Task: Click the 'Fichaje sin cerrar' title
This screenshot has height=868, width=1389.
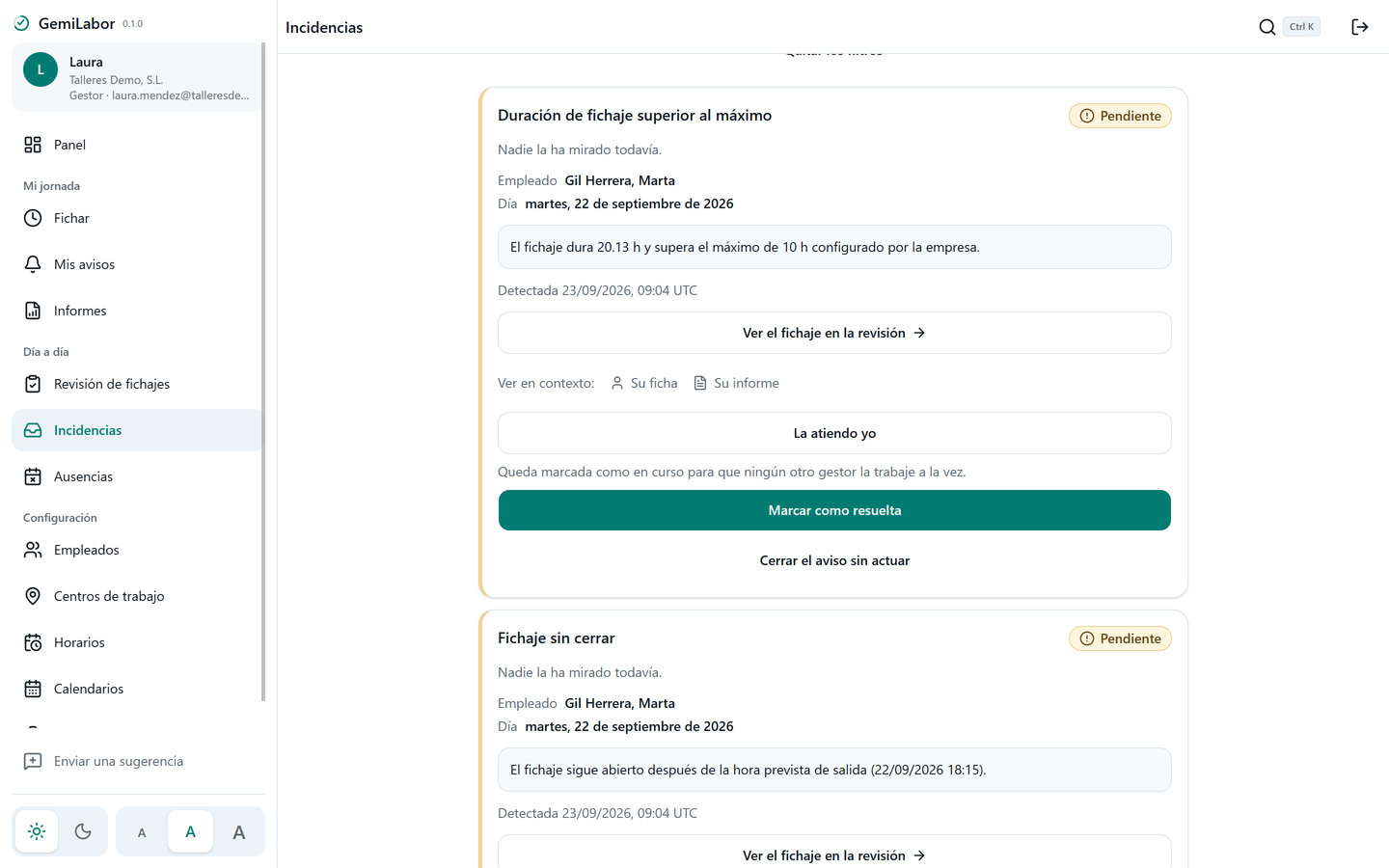Action: tap(556, 638)
